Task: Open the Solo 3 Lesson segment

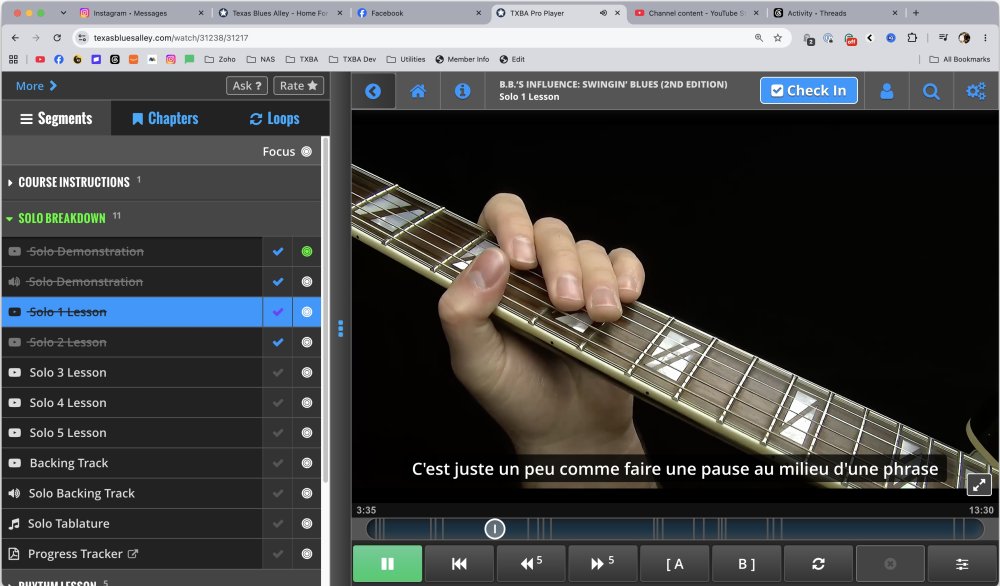Action: [x=132, y=372]
